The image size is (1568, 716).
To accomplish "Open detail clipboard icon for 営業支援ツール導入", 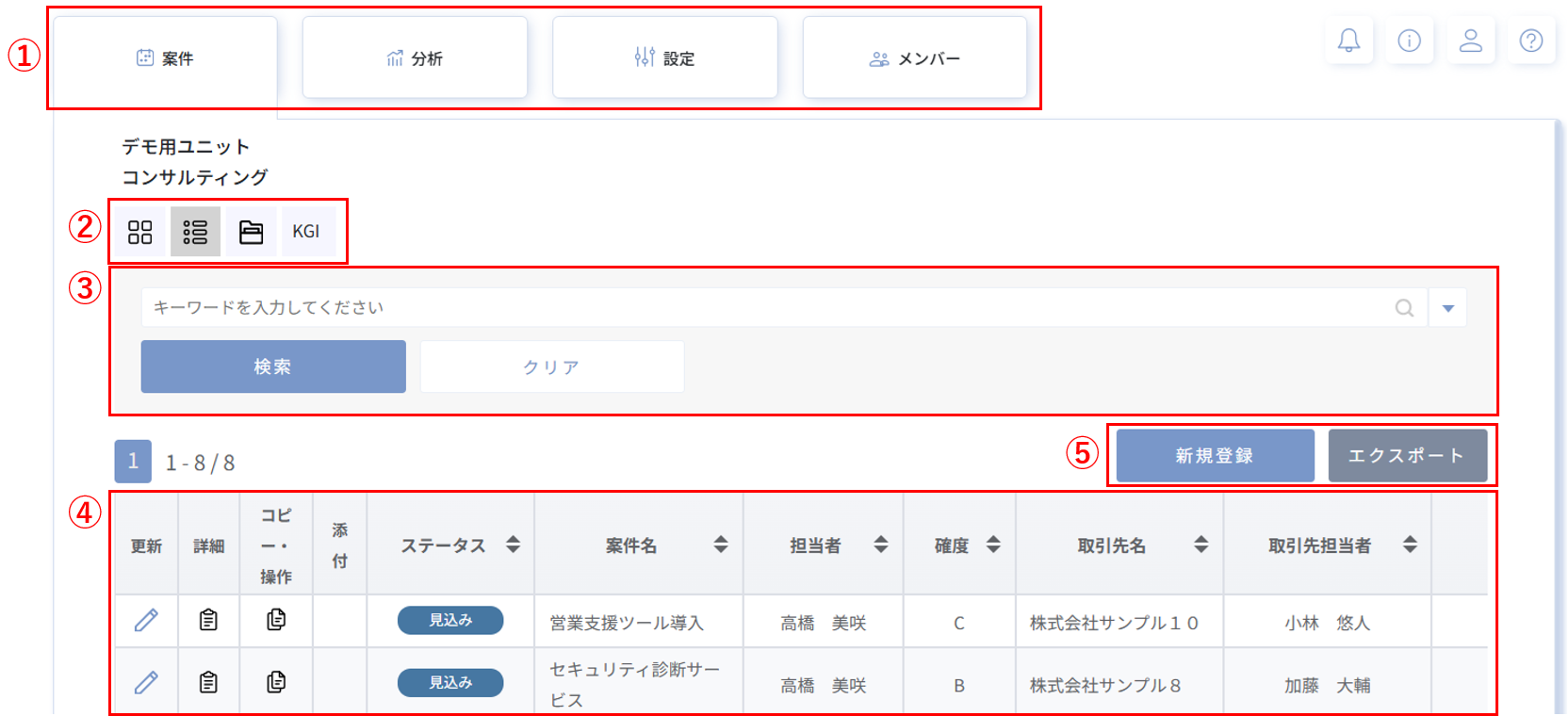I will [x=208, y=620].
